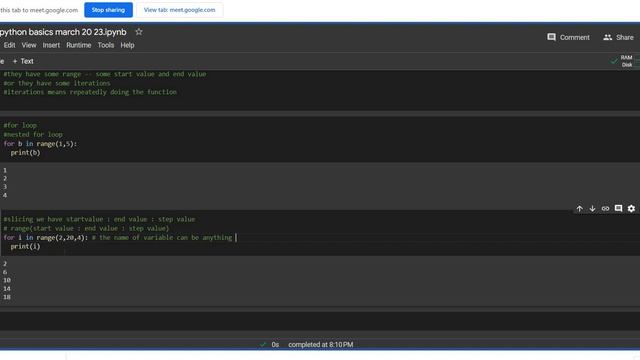Click the empty code cell at the bottom

tap(320, 321)
